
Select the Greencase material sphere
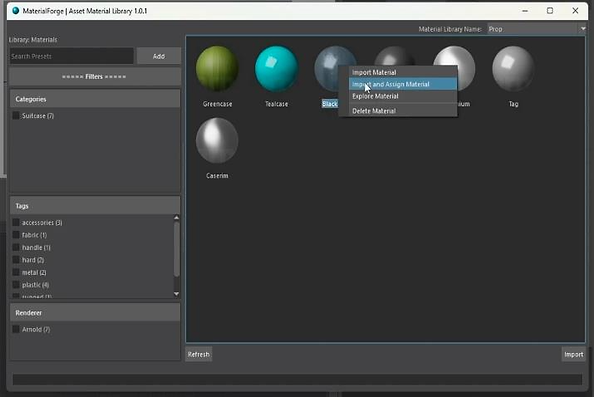(217, 69)
